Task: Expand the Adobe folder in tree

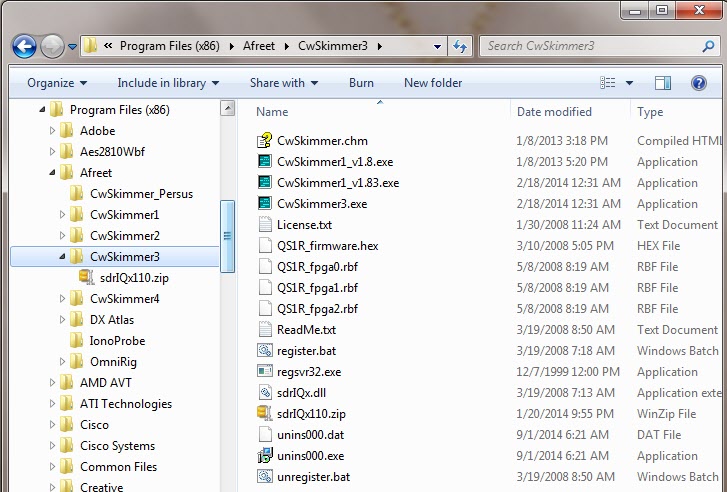Action: [52, 131]
